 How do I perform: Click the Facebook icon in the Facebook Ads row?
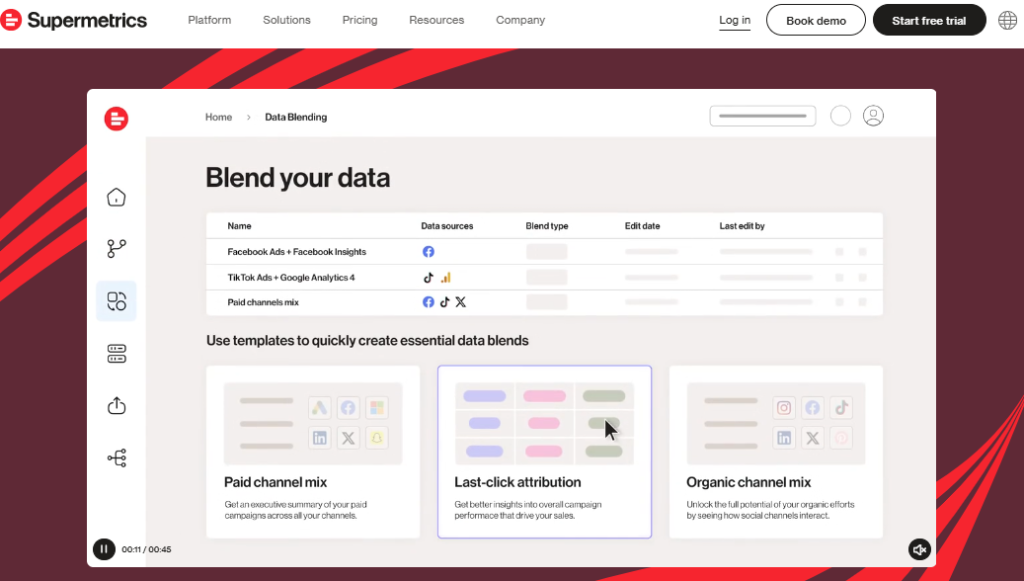tap(428, 251)
